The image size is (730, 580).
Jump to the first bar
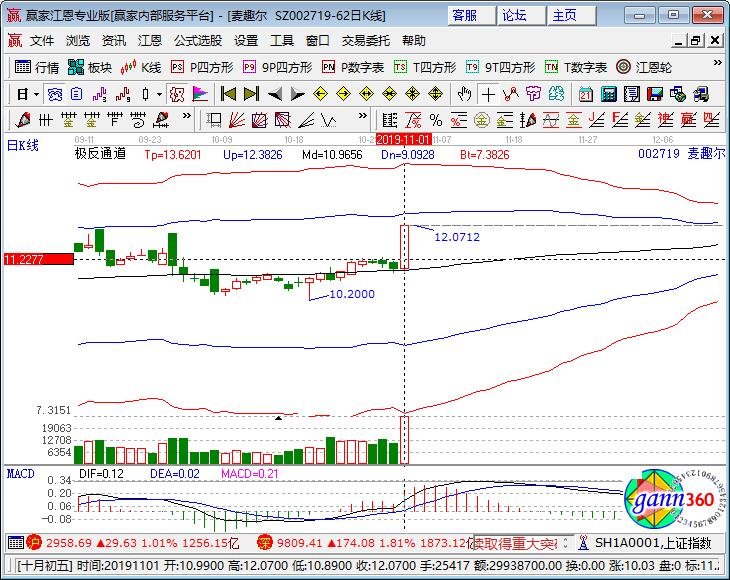coord(228,94)
